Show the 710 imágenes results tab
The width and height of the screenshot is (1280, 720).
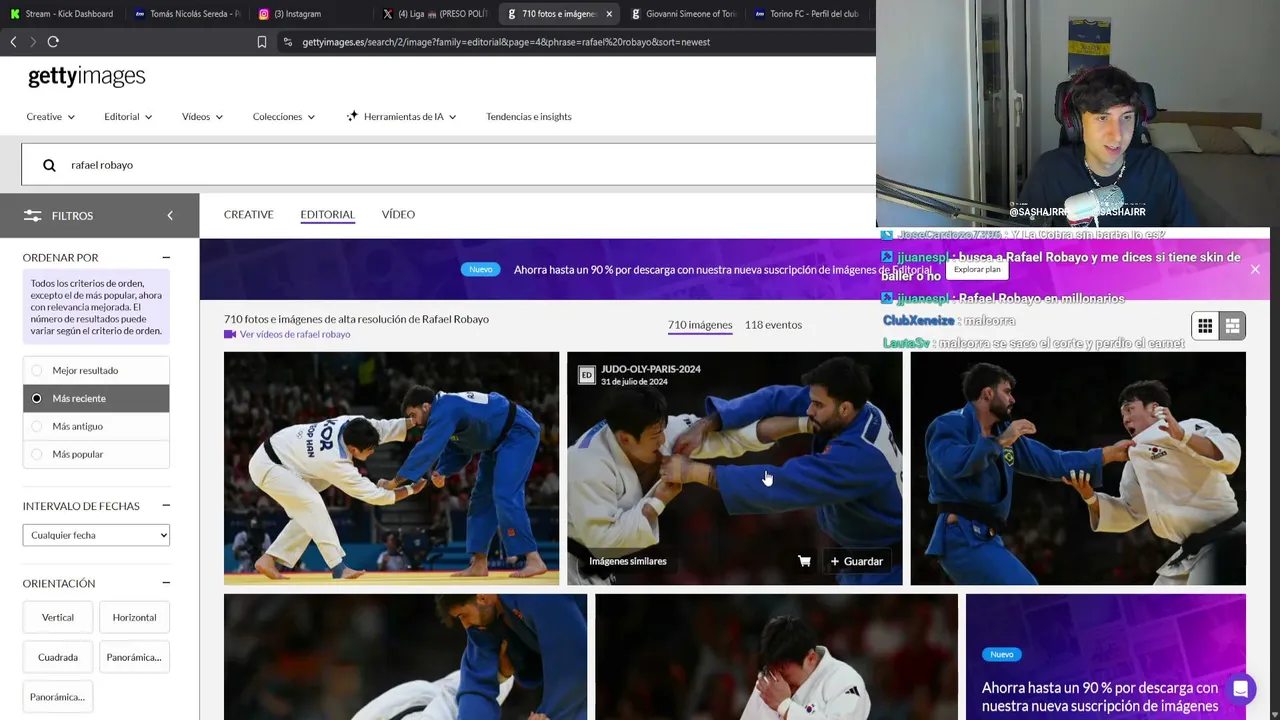(700, 325)
